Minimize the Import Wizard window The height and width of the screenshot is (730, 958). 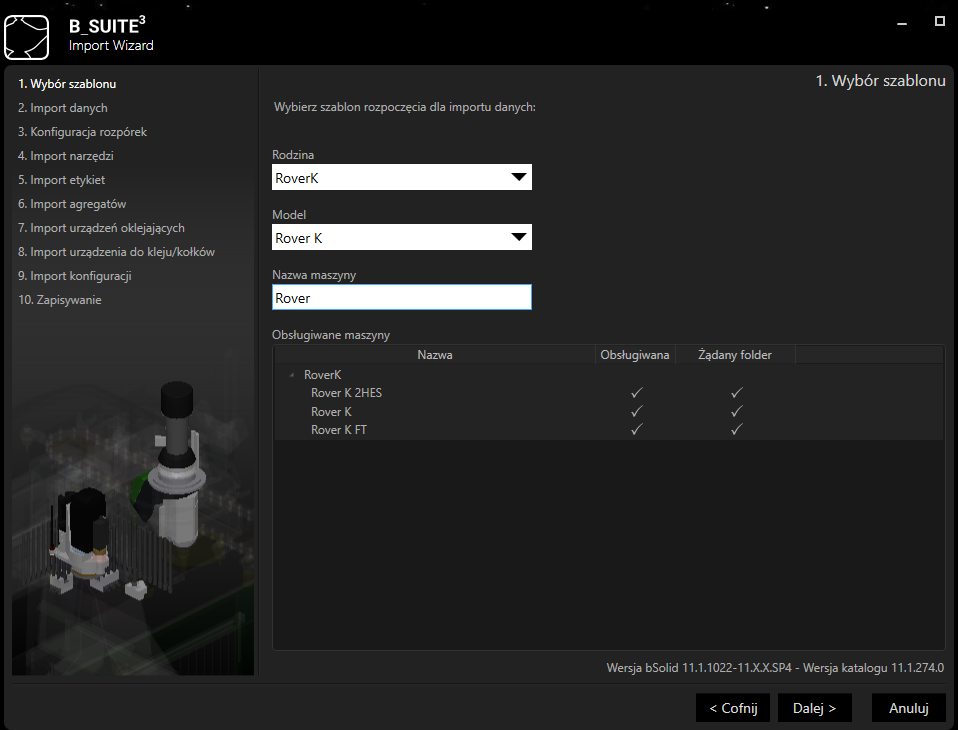902,23
